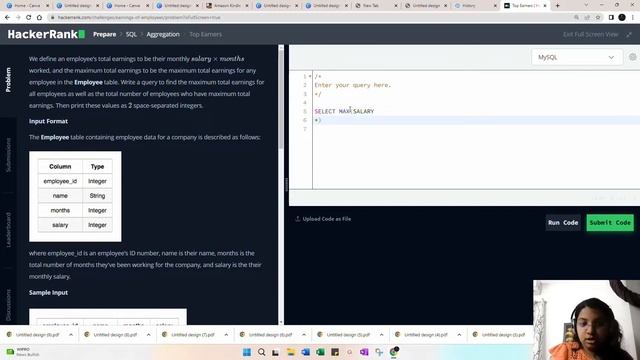Image resolution: width=640 pixels, height=360 pixels.
Task: Expand options for Untitled design (9).pdf download
Action: coord(71,335)
